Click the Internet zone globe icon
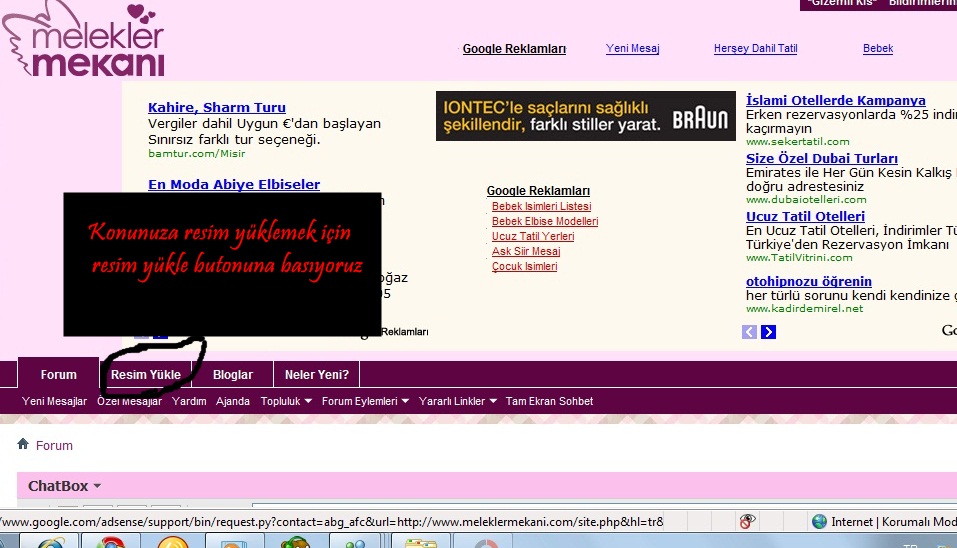 pos(819,521)
